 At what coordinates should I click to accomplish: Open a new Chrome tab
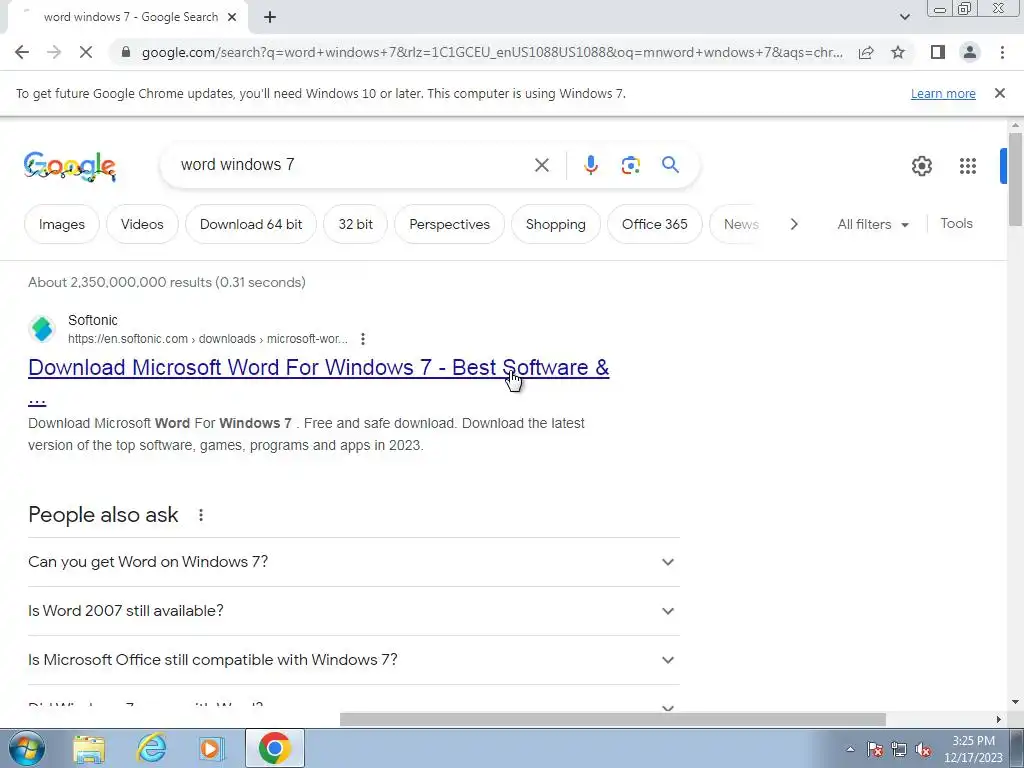click(270, 18)
